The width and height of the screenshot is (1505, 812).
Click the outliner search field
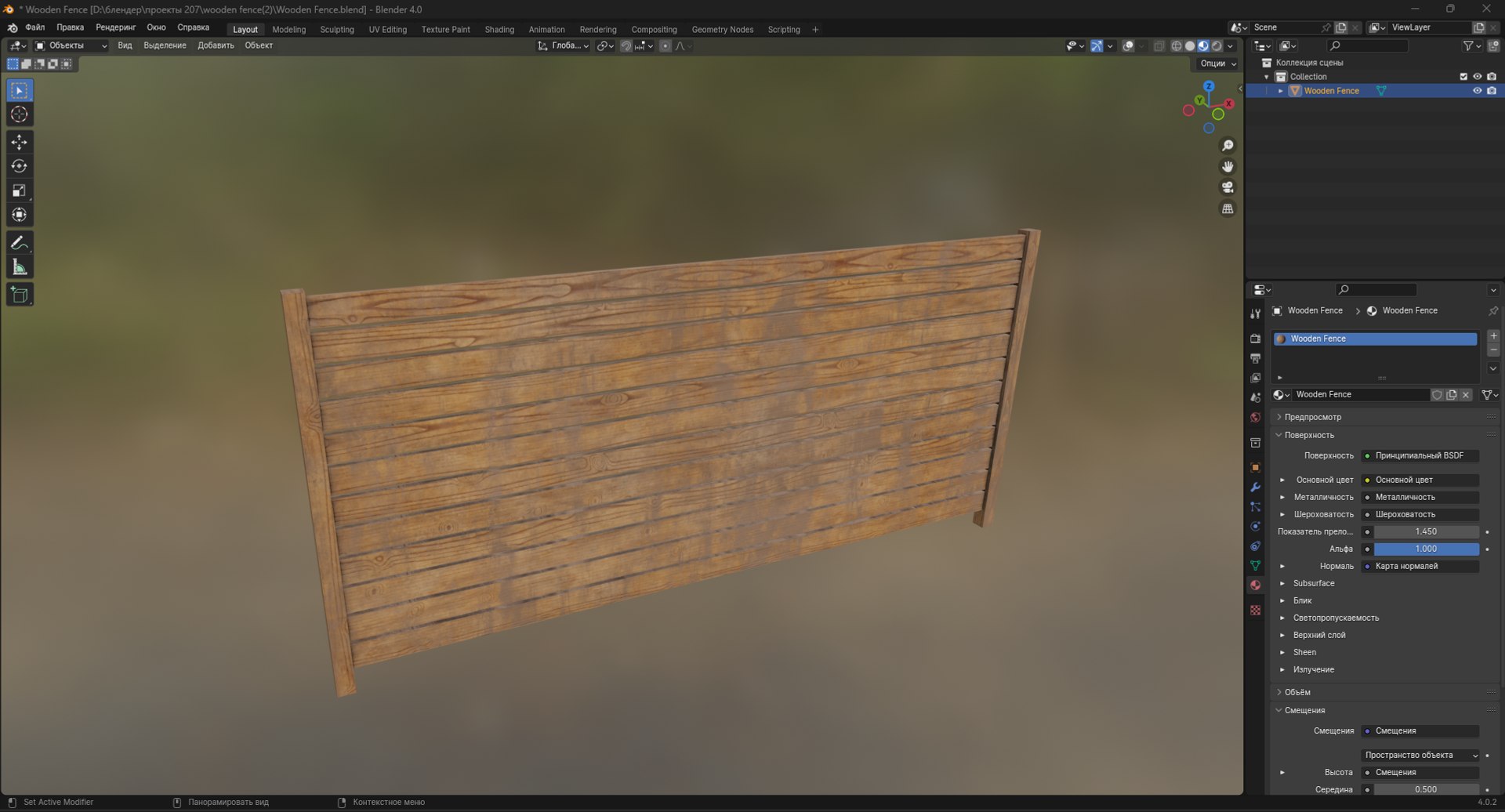[x=1369, y=46]
